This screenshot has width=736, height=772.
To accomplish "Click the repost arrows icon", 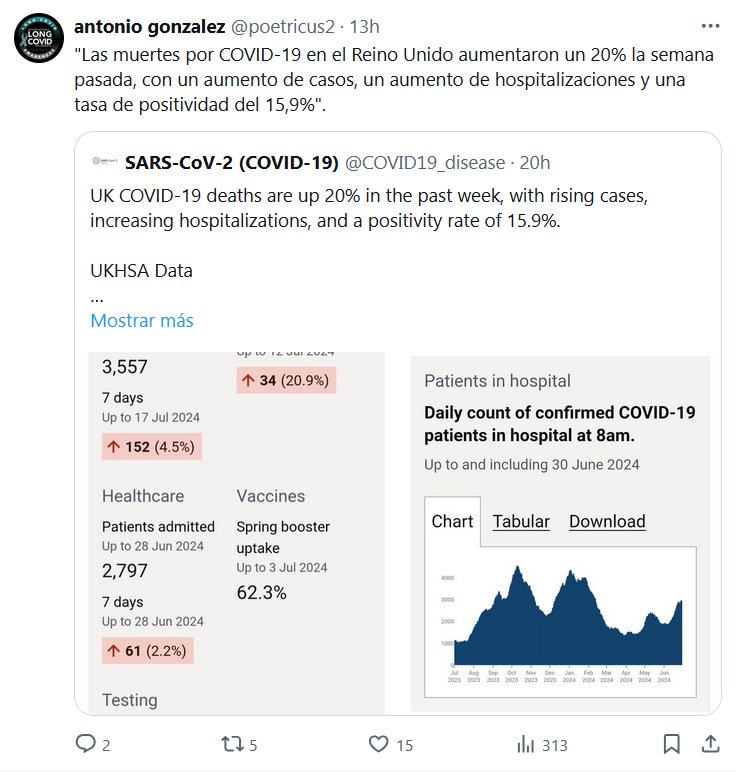I will tap(232, 744).
